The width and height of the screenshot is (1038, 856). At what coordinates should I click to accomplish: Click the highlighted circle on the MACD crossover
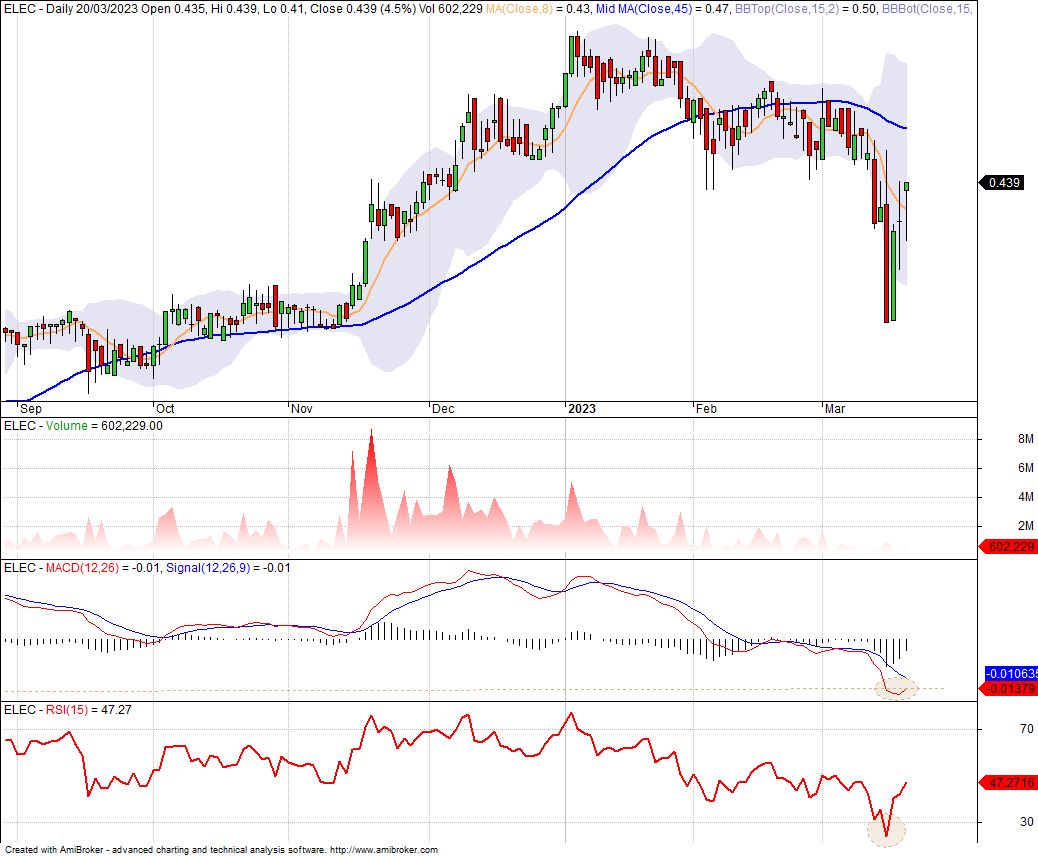pos(895,688)
